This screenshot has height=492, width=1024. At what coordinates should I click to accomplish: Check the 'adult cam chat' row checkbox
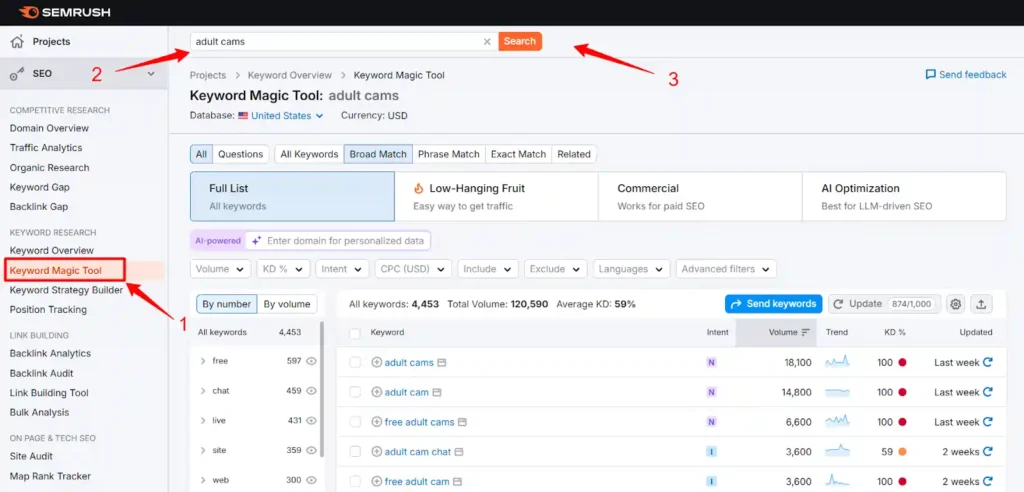pyautogui.click(x=355, y=451)
